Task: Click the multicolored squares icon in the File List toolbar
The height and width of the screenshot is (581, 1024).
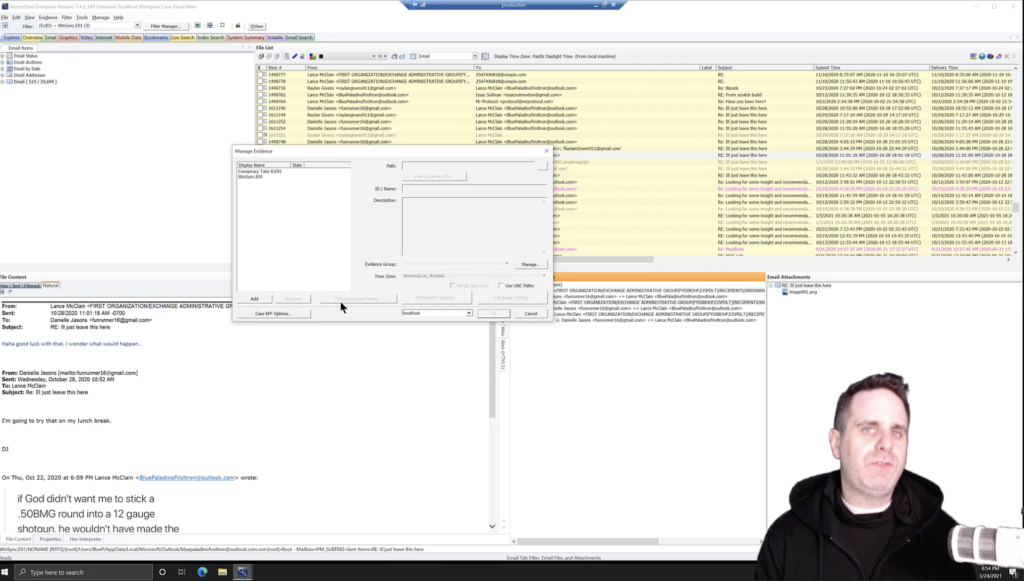Action: click(312, 57)
